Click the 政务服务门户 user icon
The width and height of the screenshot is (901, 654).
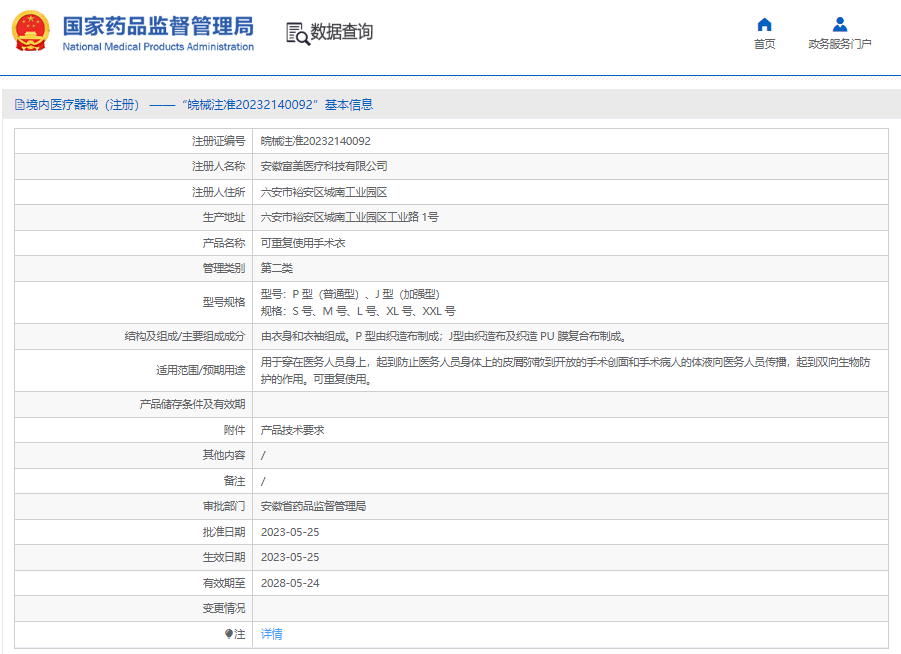click(x=840, y=24)
